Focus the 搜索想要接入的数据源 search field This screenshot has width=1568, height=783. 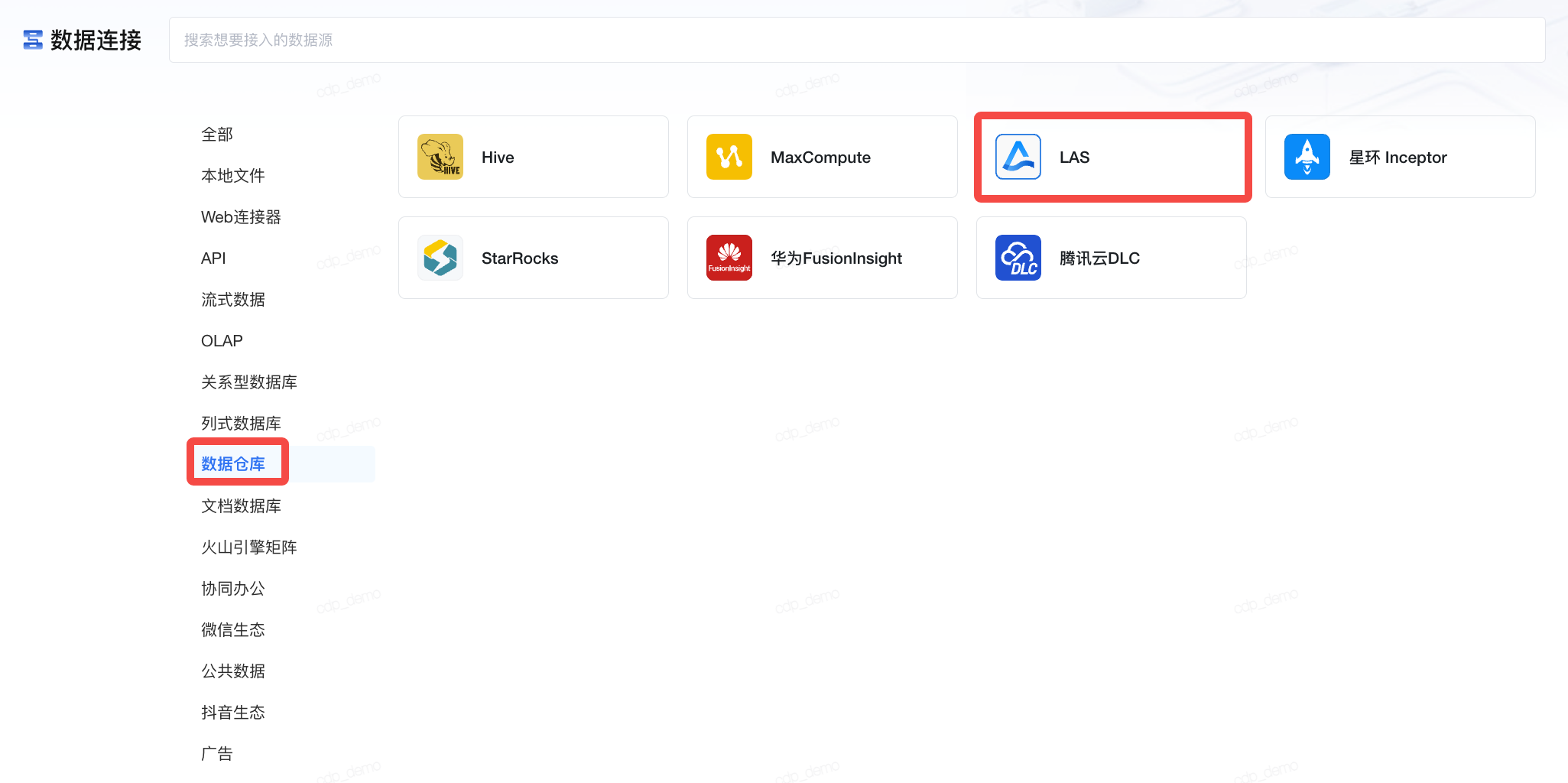click(x=857, y=40)
